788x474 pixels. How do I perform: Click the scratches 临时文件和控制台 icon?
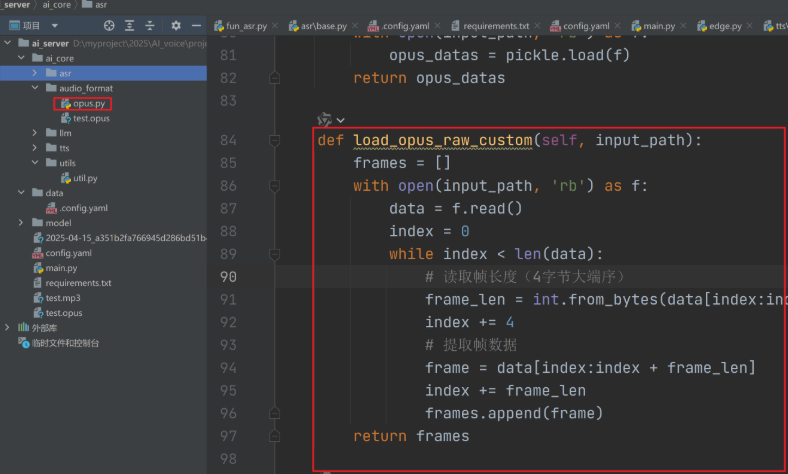(24, 343)
